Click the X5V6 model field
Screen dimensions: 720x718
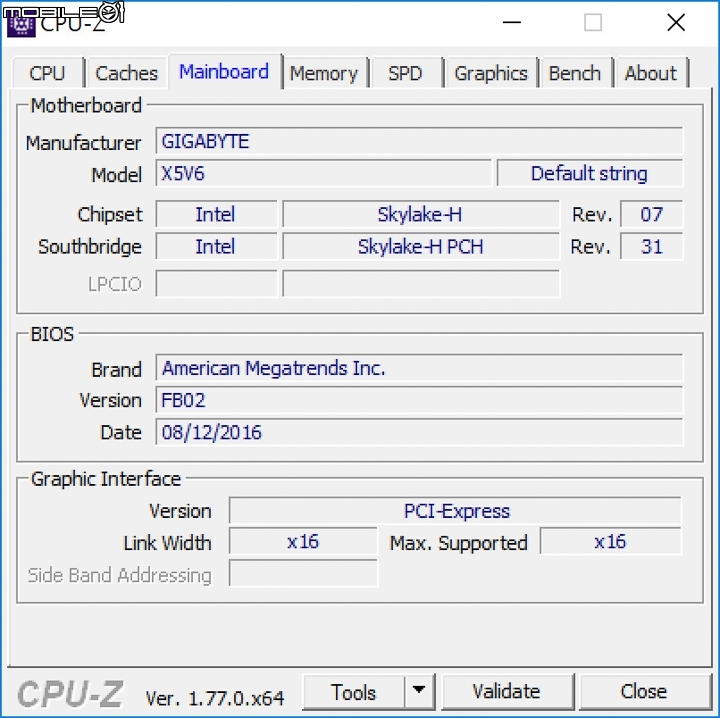pos(324,174)
